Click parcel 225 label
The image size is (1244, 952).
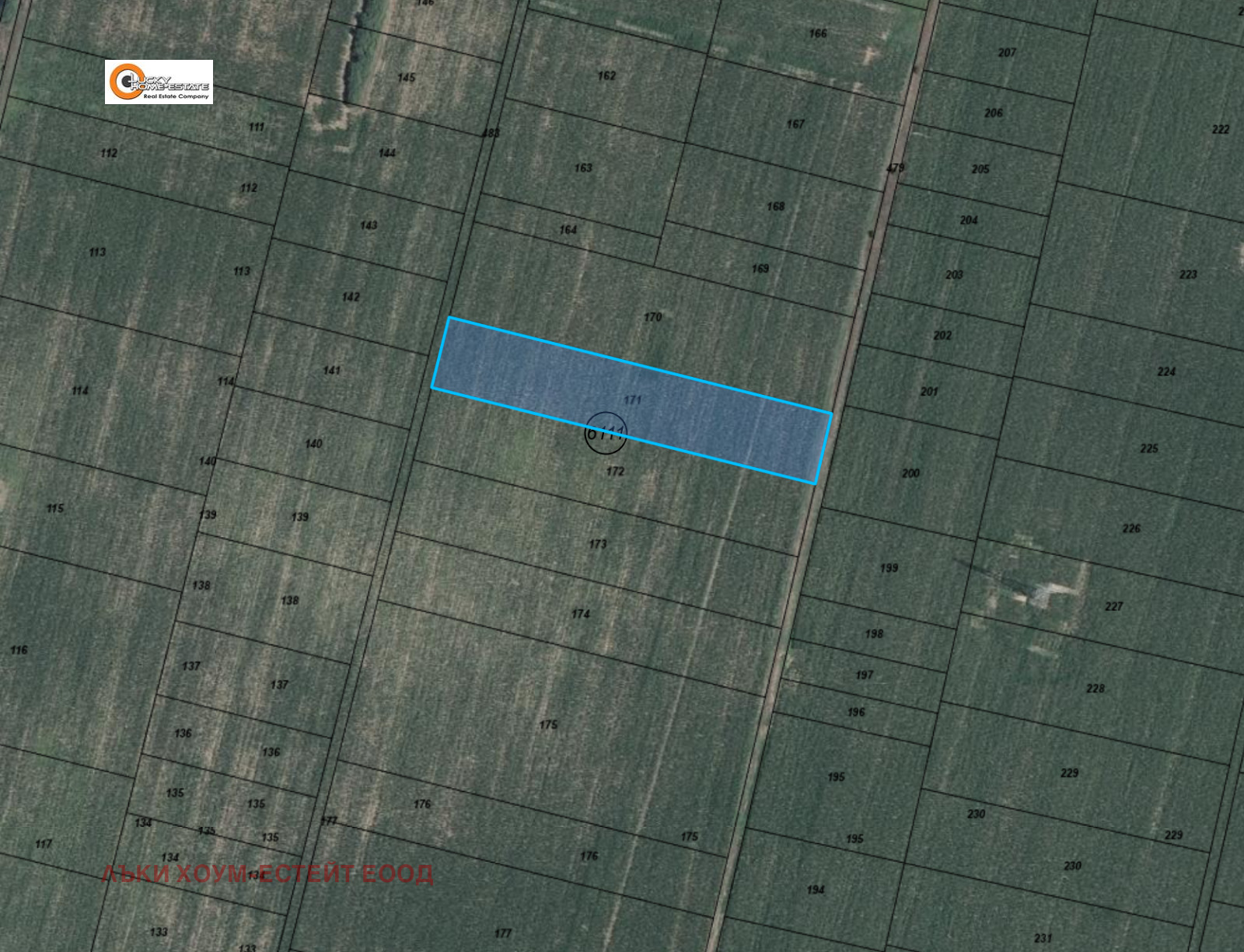1148,448
